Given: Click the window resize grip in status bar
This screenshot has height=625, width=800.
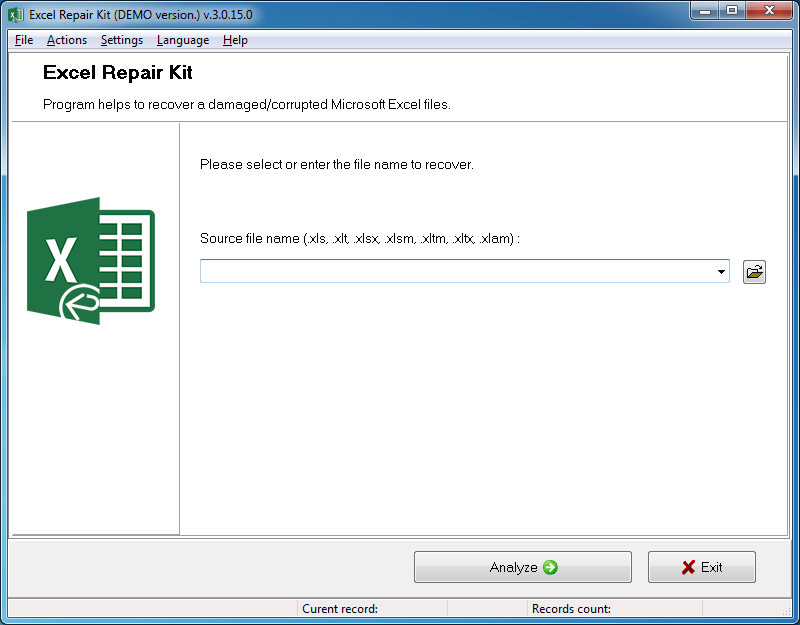Looking at the screenshot, I should (787, 610).
